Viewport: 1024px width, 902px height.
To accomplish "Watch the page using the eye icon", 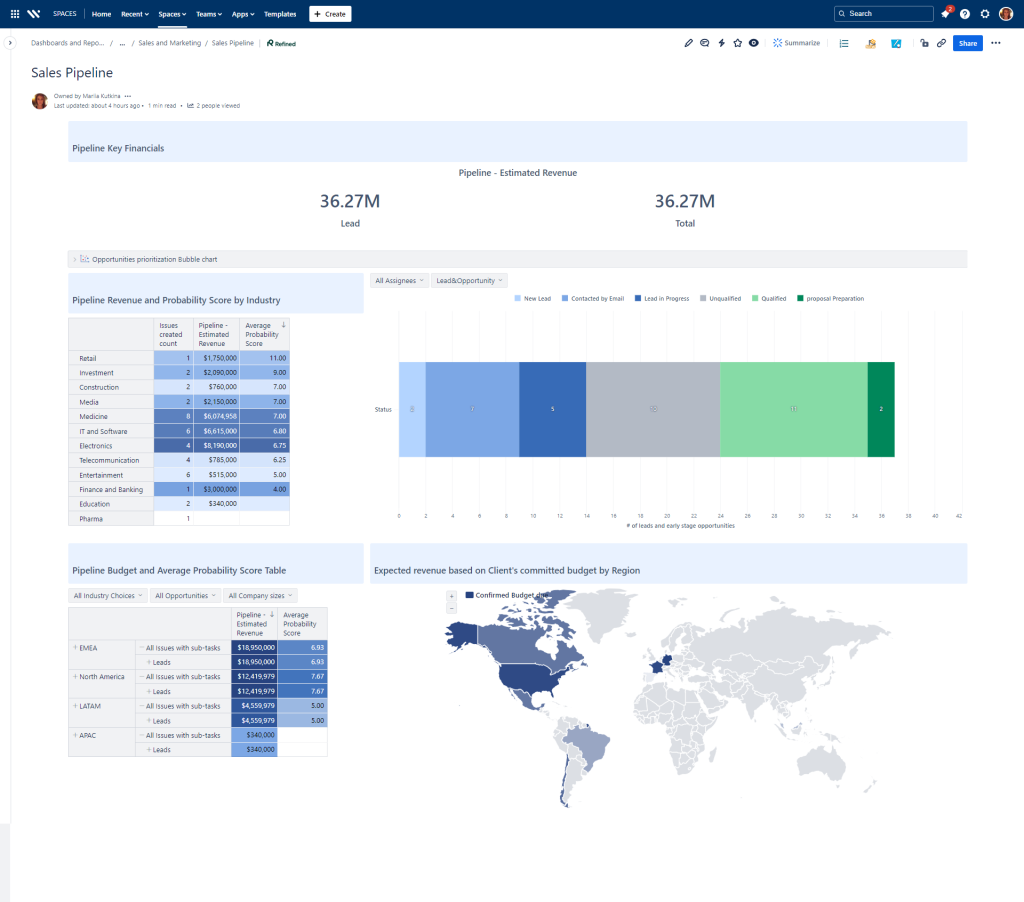I will coord(753,43).
